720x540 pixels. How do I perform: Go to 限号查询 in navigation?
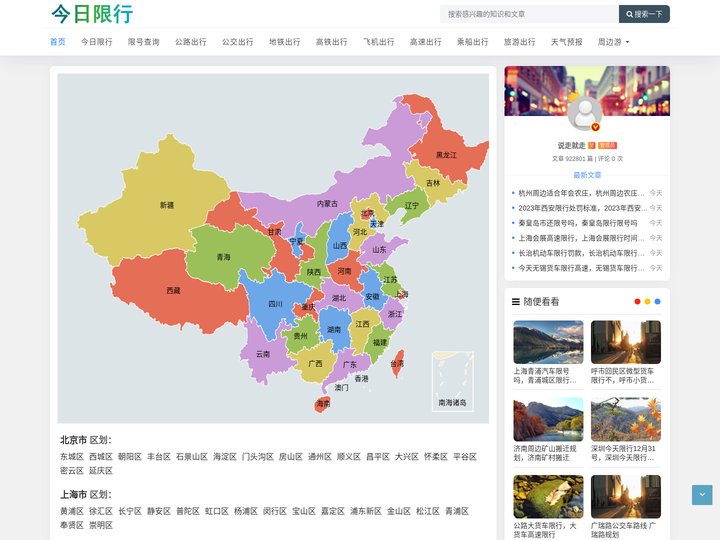(143, 42)
